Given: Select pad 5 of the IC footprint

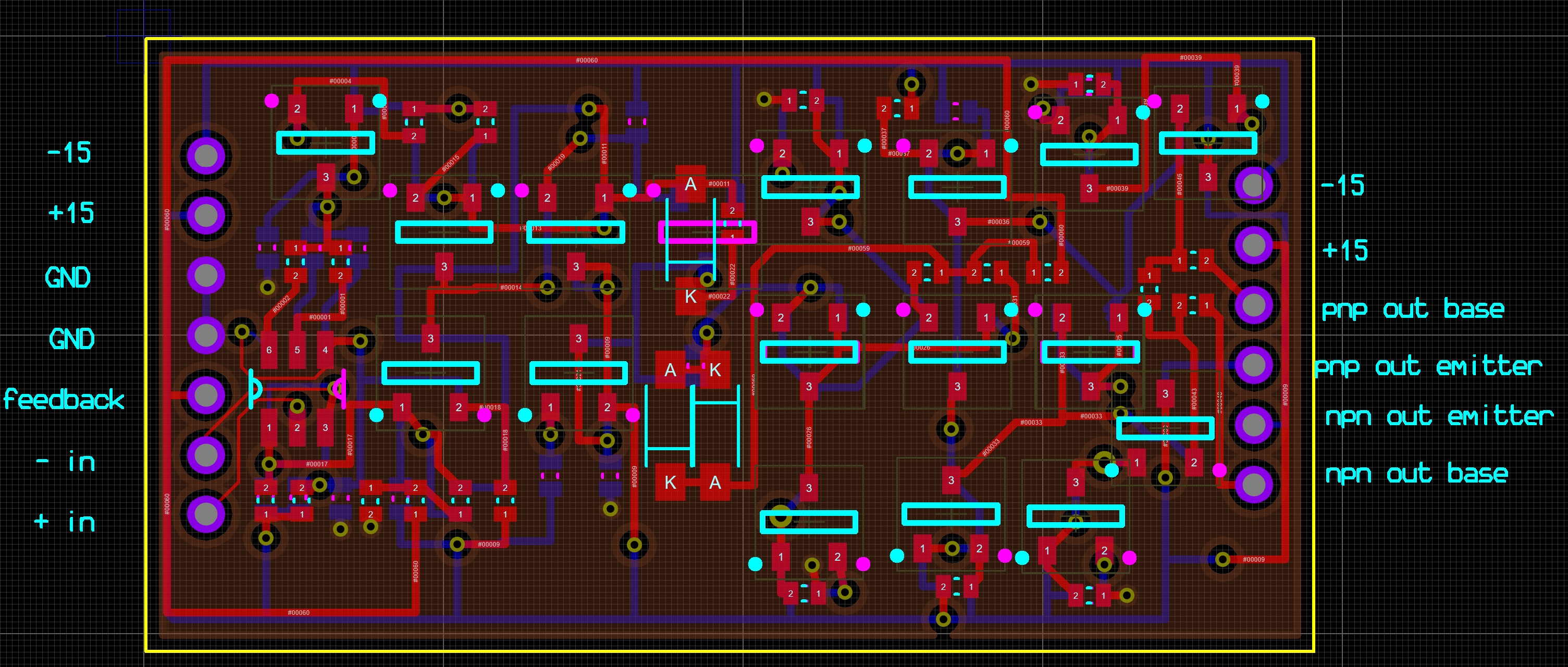Looking at the screenshot, I should (x=297, y=350).
